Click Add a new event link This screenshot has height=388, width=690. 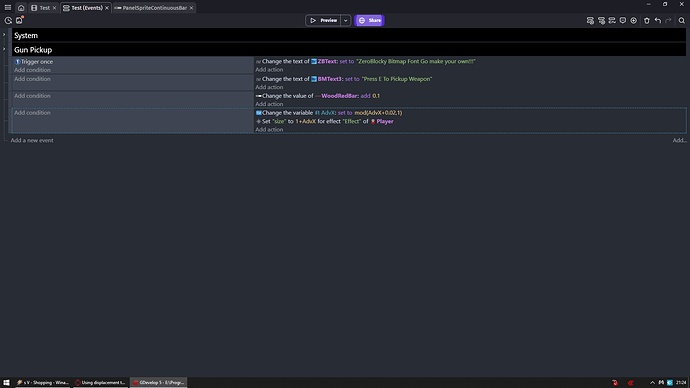(x=32, y=140)
